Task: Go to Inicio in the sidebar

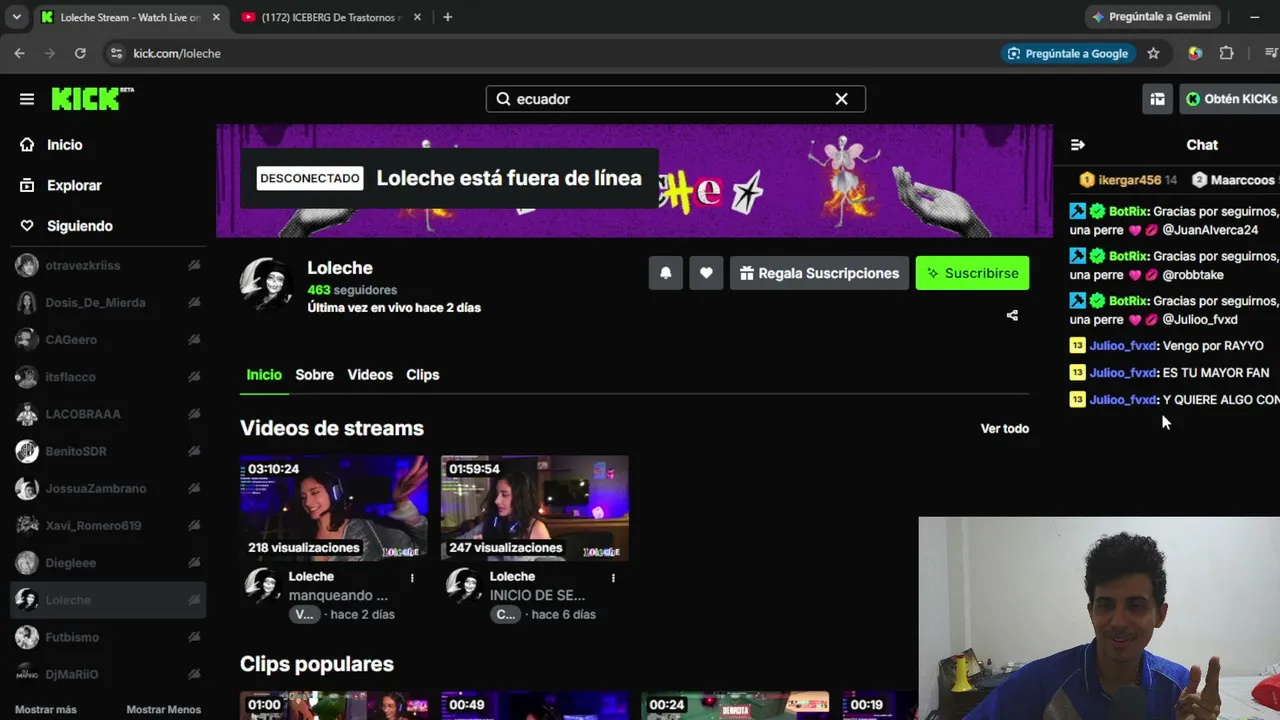Action: coord(64,145)
